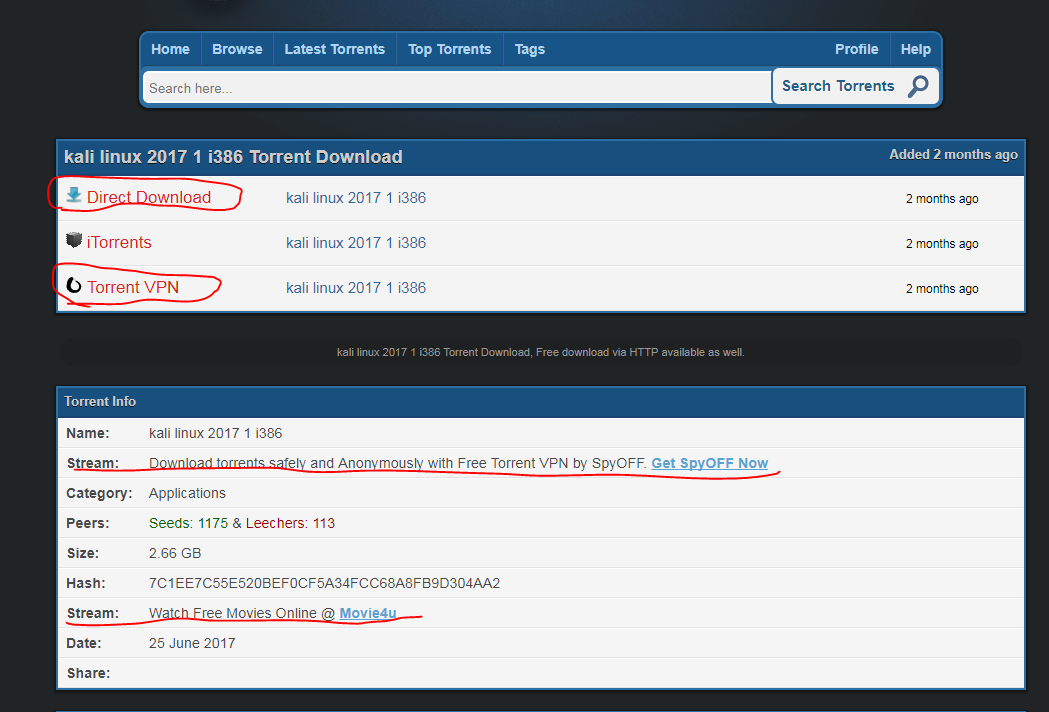Open the Tags page
The height and width of the screenshot is (712, 1049).
[x=529, y=48]
